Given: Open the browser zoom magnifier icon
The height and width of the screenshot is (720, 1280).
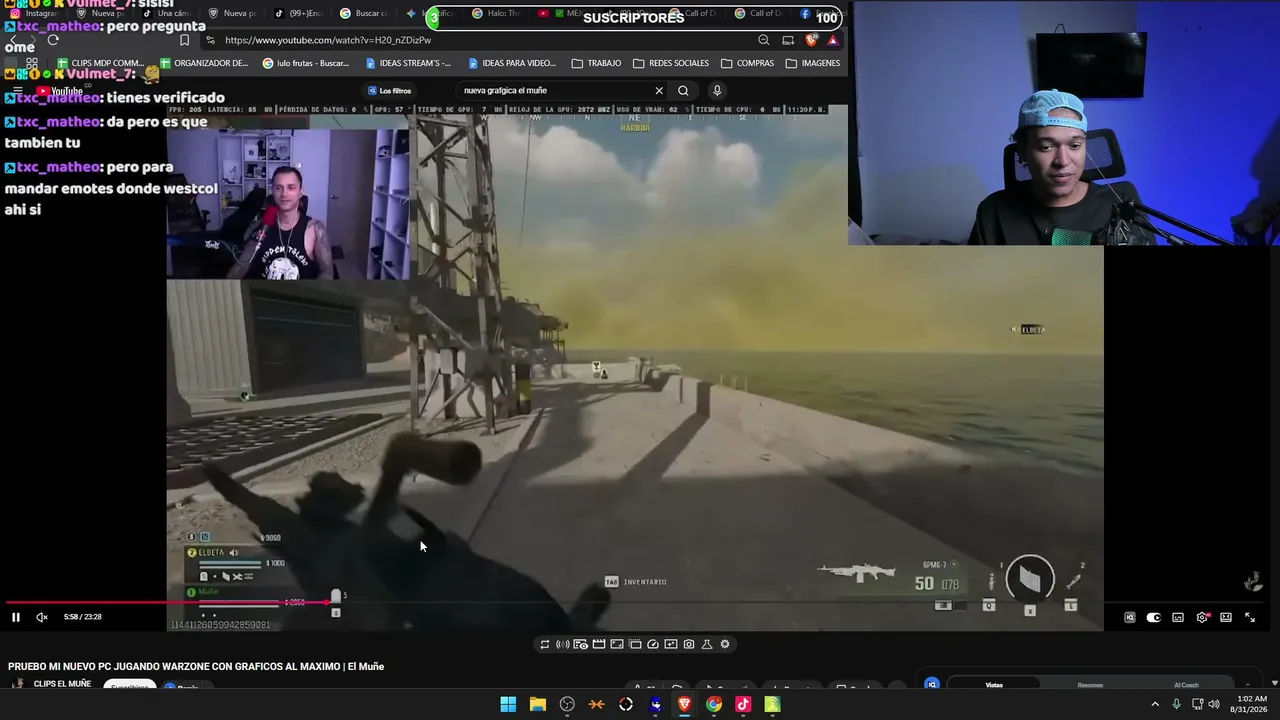Looking at the screenshot, I should tap(764, 40).
